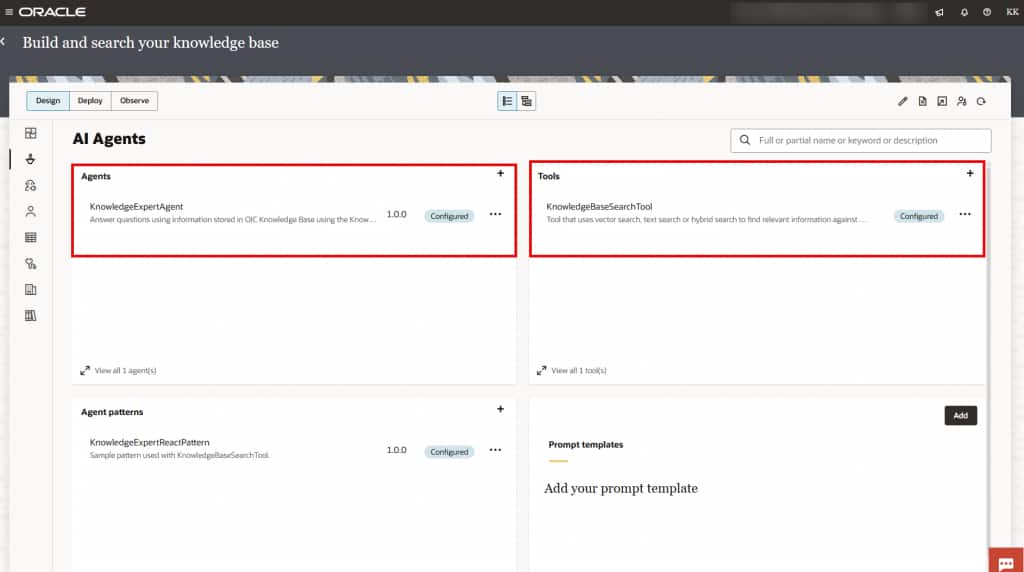Open the help question mark icon

(x=987, y=12)
